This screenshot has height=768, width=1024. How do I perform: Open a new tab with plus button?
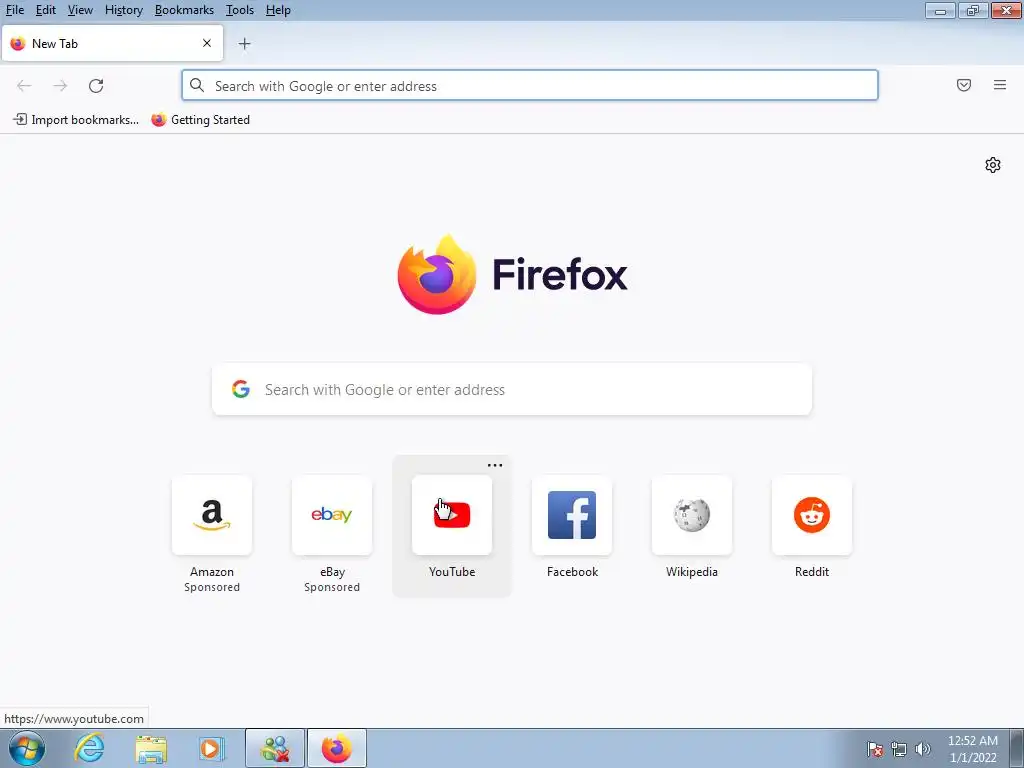coord(244,44)
